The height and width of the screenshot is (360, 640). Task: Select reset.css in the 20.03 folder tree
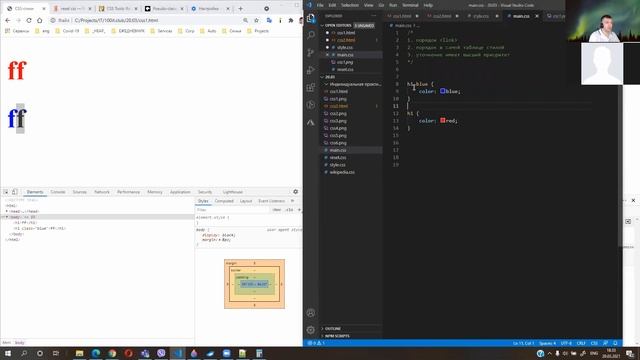click(x=338, y=158)
